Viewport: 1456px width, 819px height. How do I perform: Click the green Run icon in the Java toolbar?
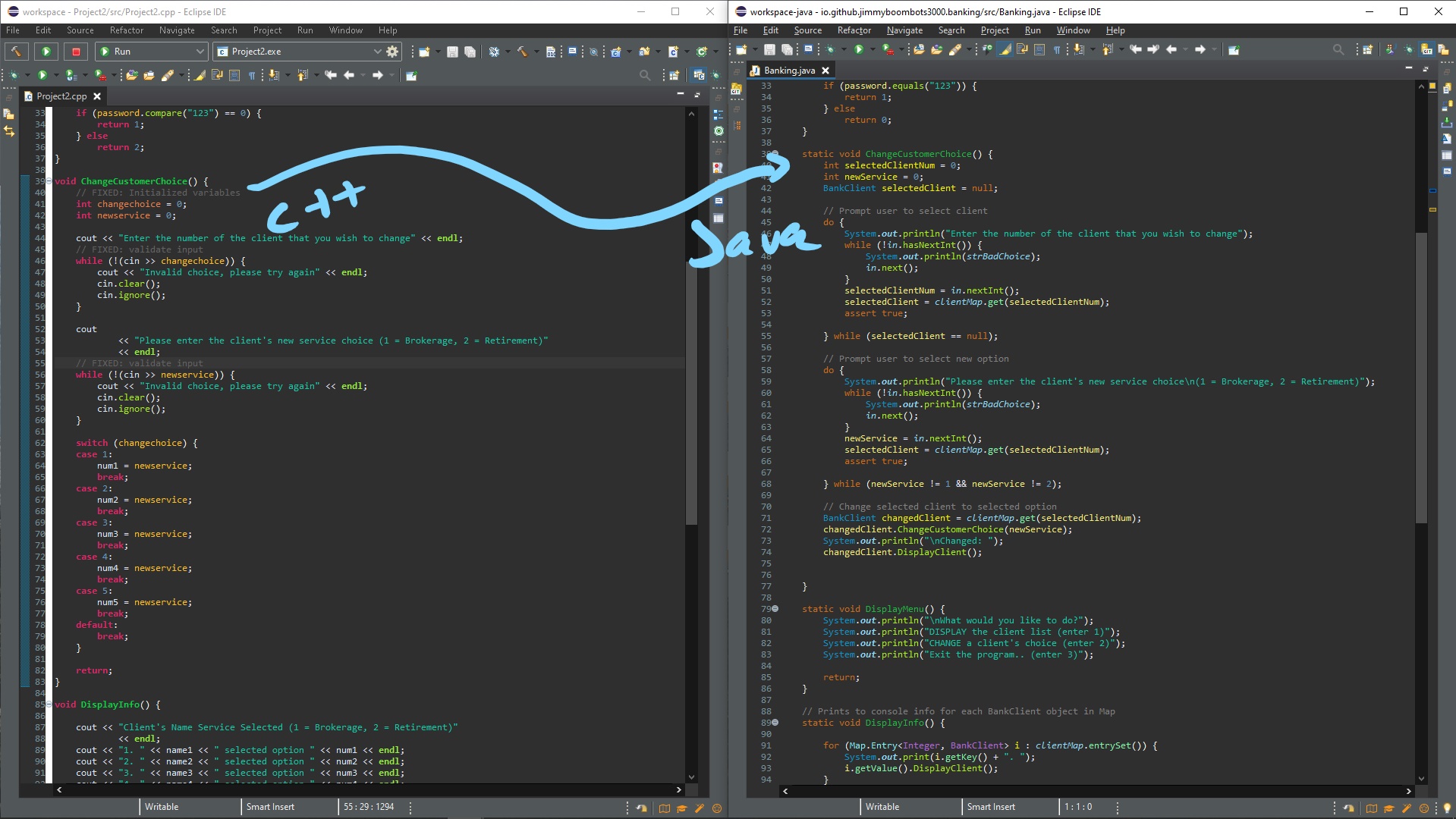click(x=859, y=50)
